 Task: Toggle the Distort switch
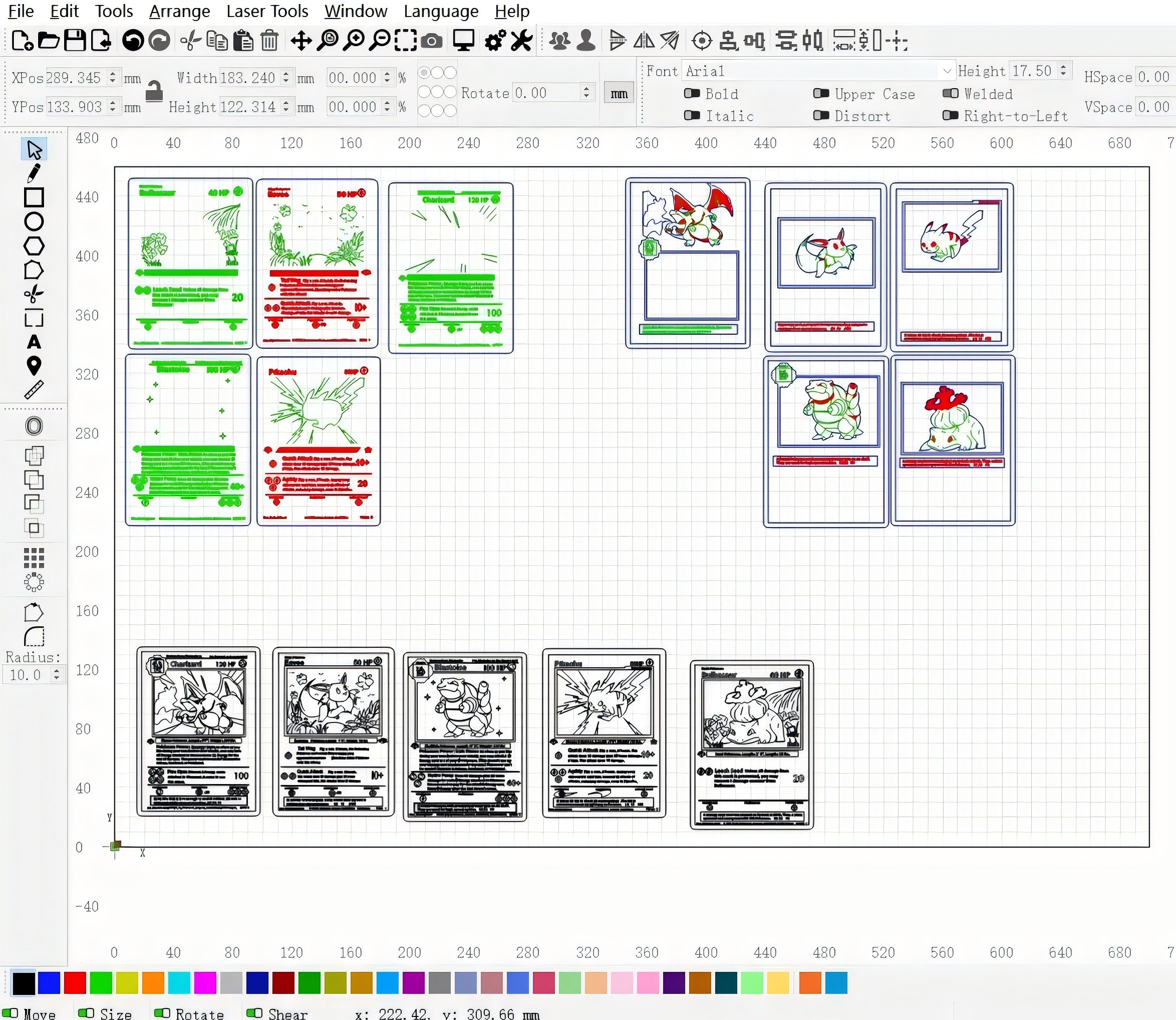821,116
